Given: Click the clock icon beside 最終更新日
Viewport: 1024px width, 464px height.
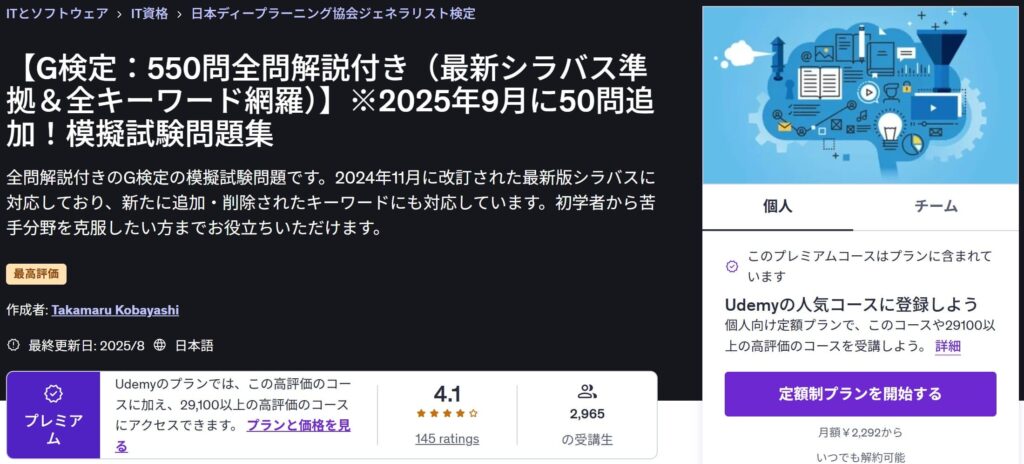Looking at the screenshot, I should (x=14, y=345).
